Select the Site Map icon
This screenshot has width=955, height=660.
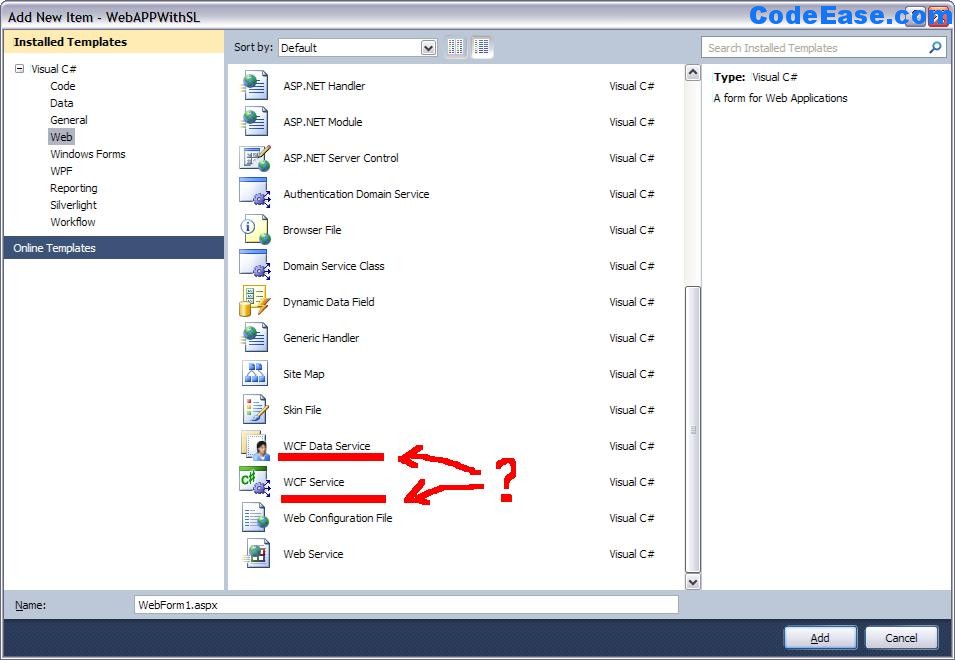coord(255,374)
